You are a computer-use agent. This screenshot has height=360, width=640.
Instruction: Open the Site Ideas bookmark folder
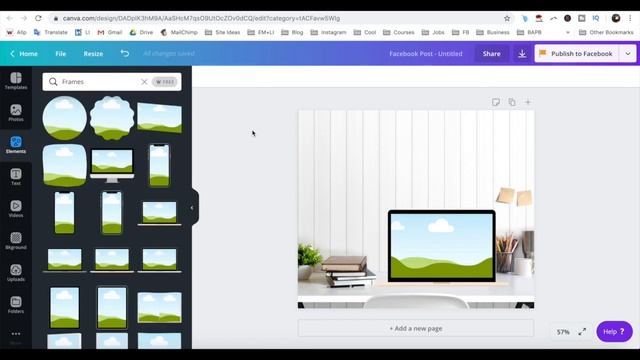click(222, 32)
